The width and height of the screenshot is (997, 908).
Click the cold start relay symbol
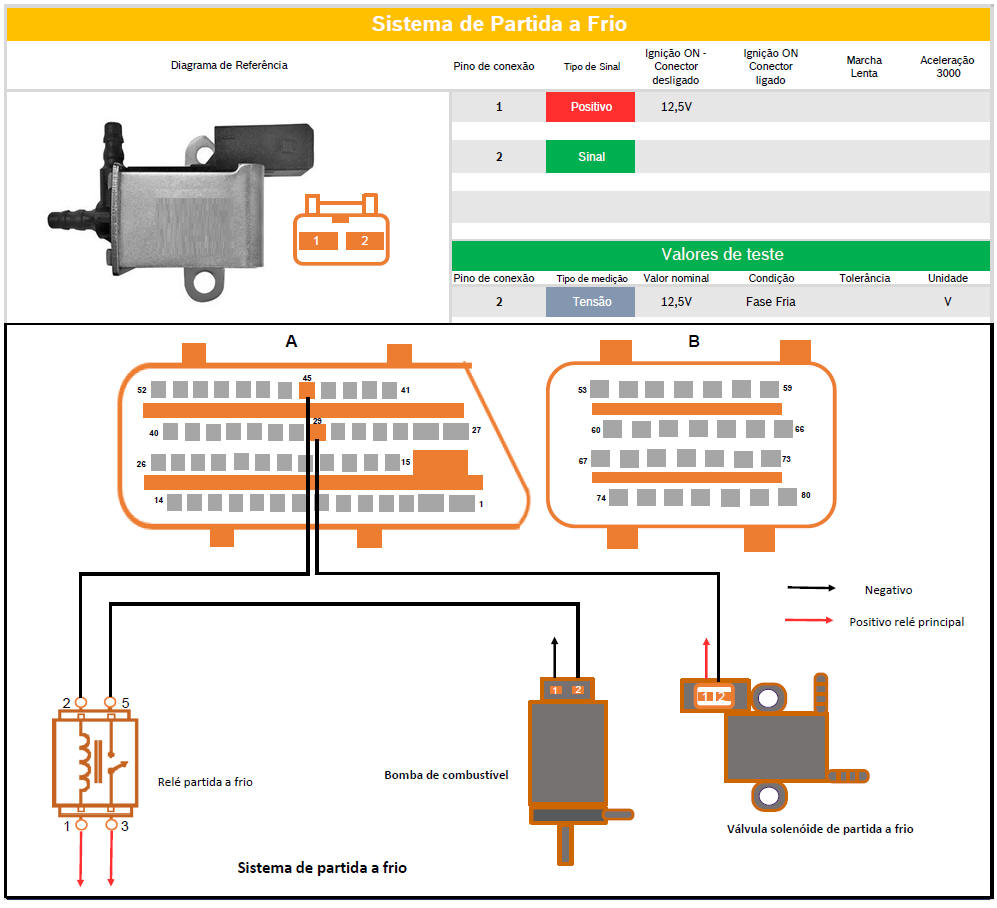coord(95,762)
